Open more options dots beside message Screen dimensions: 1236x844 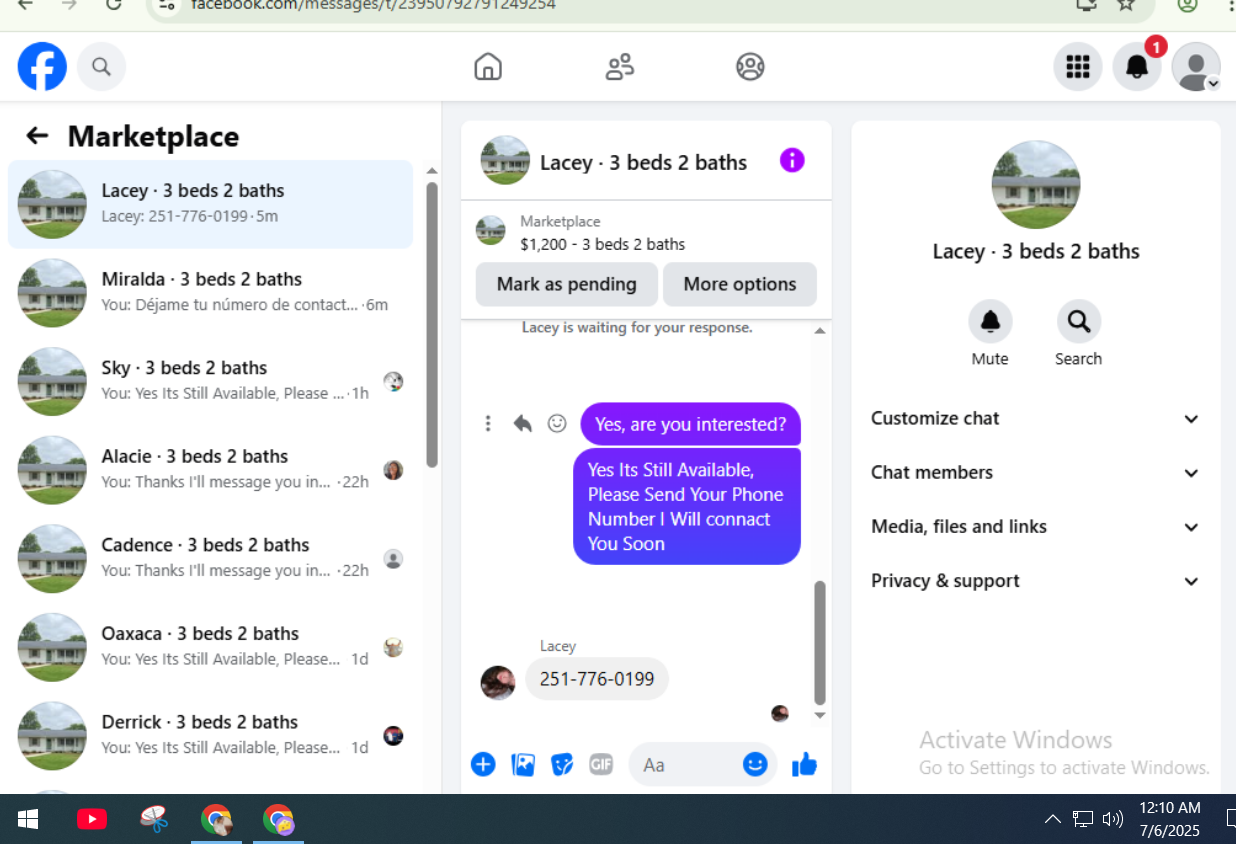pos(488,424)
